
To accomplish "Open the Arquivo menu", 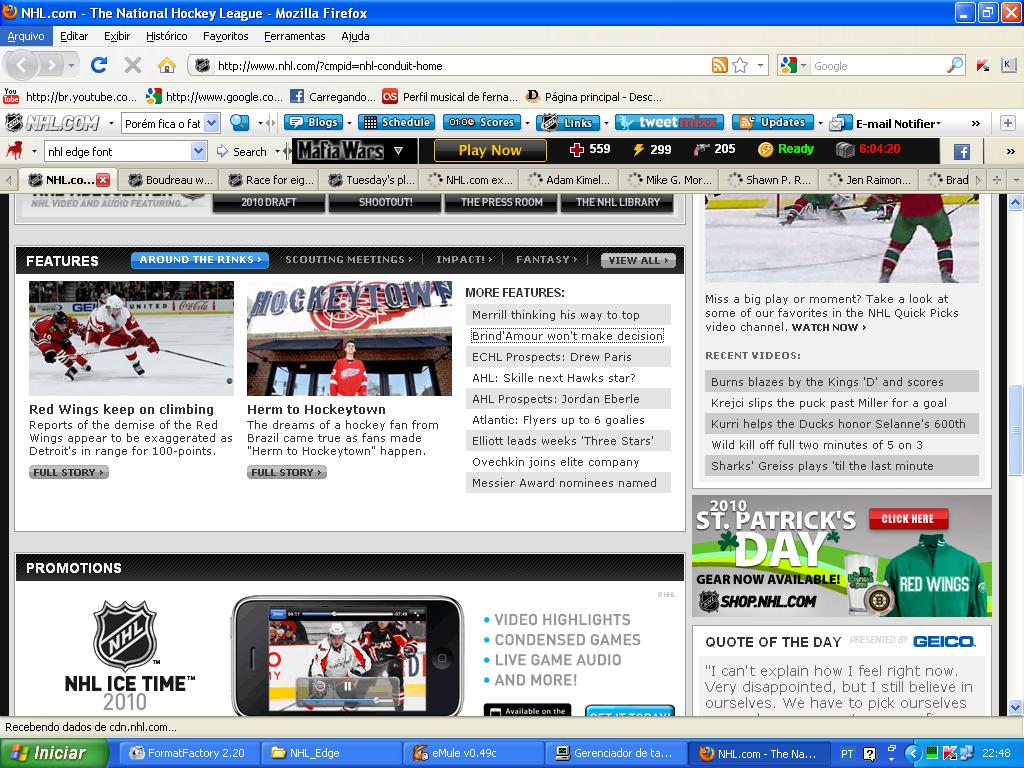I will tap(26, 36).
